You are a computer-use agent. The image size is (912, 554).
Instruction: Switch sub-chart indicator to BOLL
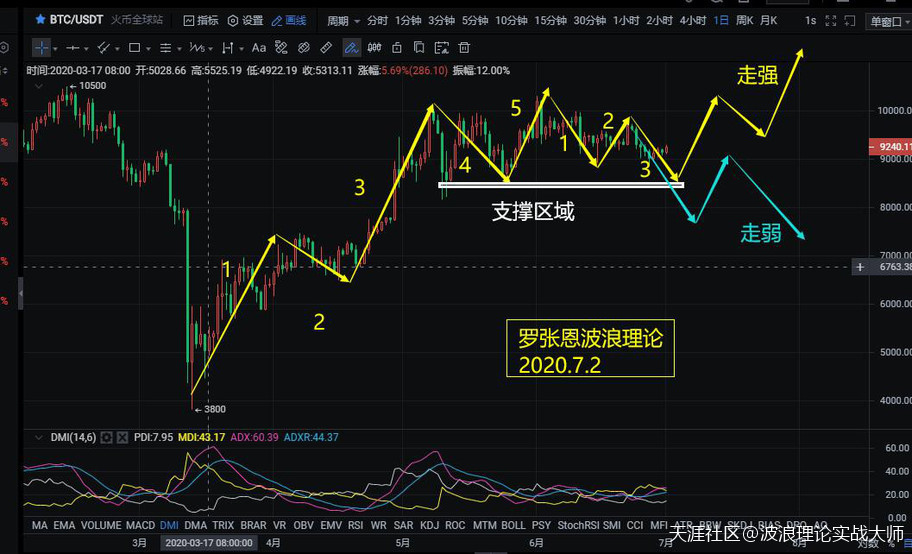click(x=513, y=525)
